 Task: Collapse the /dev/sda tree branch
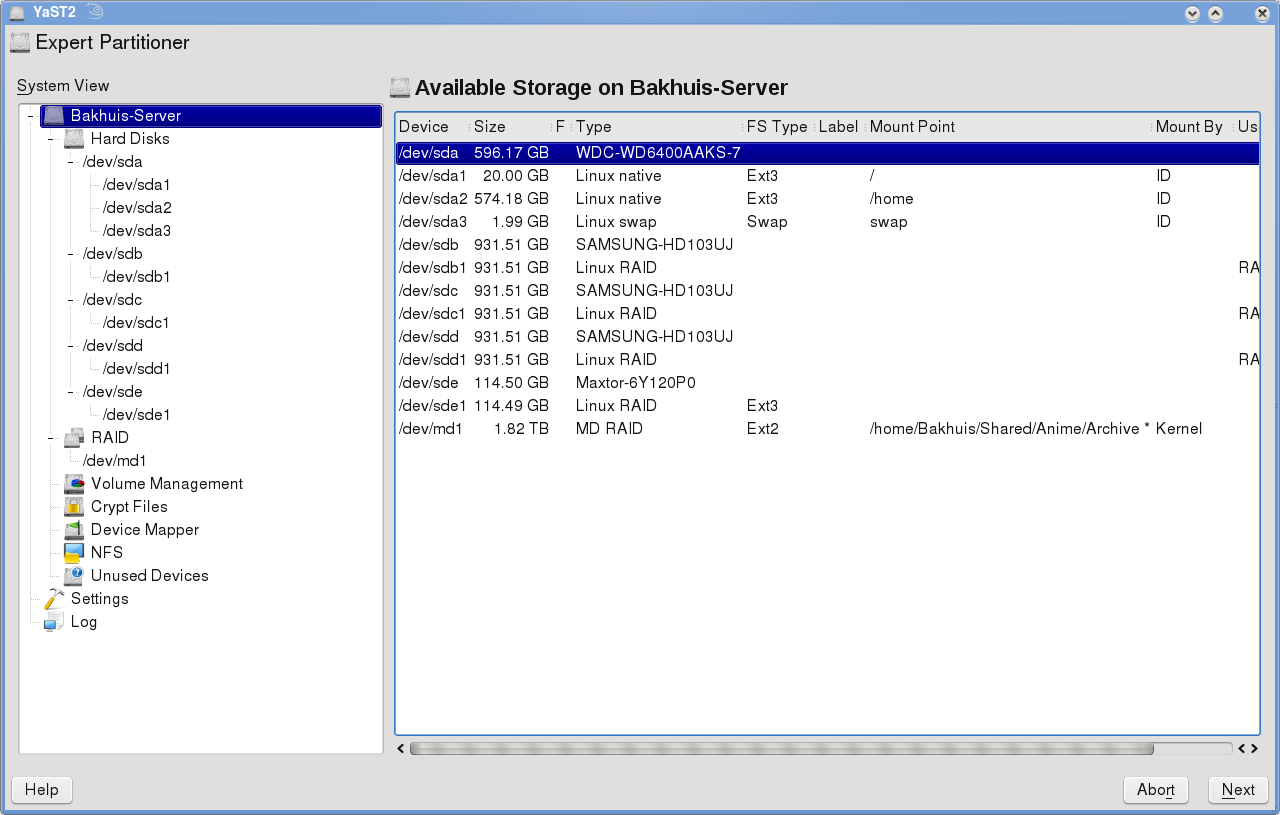point(71,162)
